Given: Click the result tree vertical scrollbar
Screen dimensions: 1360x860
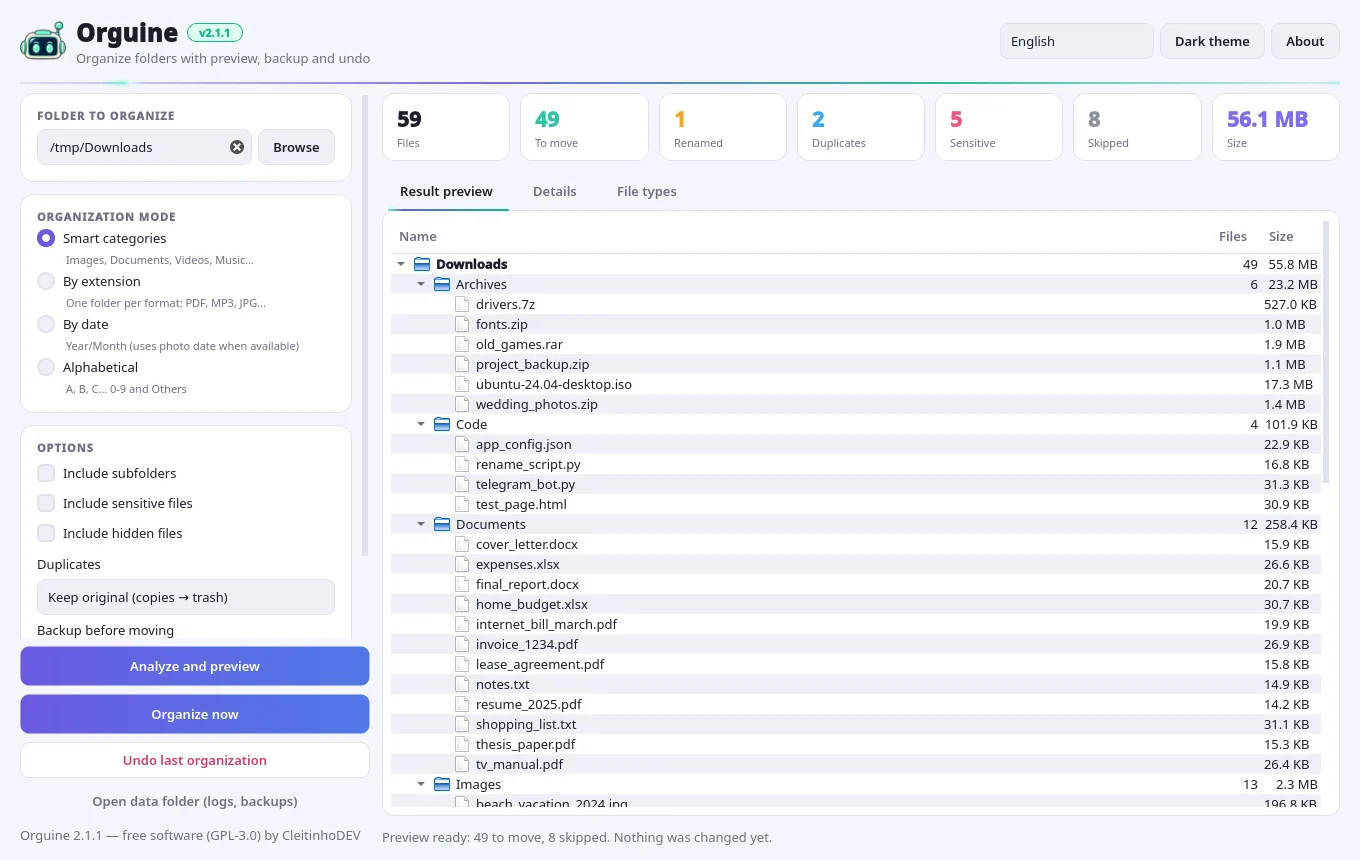Looking at the screenshot, I should click(x=1326, y=352).
